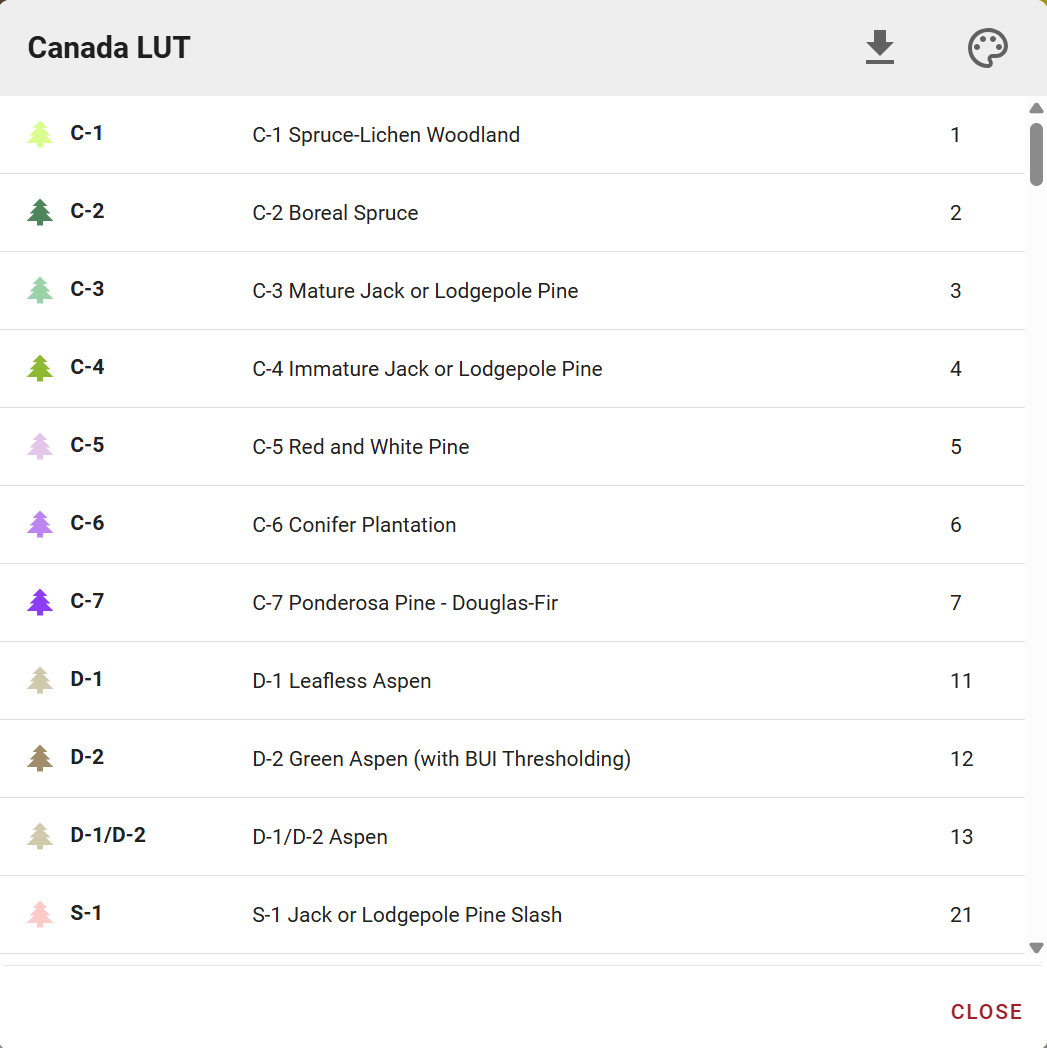
Task: Click the C-7 Ponderosa Pine - Douglas-Fir text
Action: [x=405, y=603]
